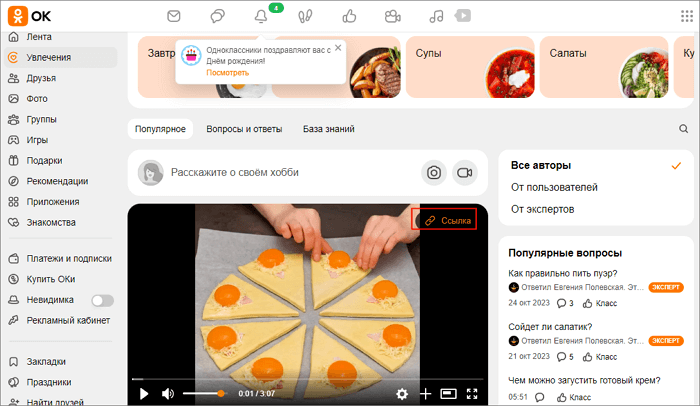This screenshot has height=406, width=700.
Task: Open the Салаты category card
Action: 604,67
